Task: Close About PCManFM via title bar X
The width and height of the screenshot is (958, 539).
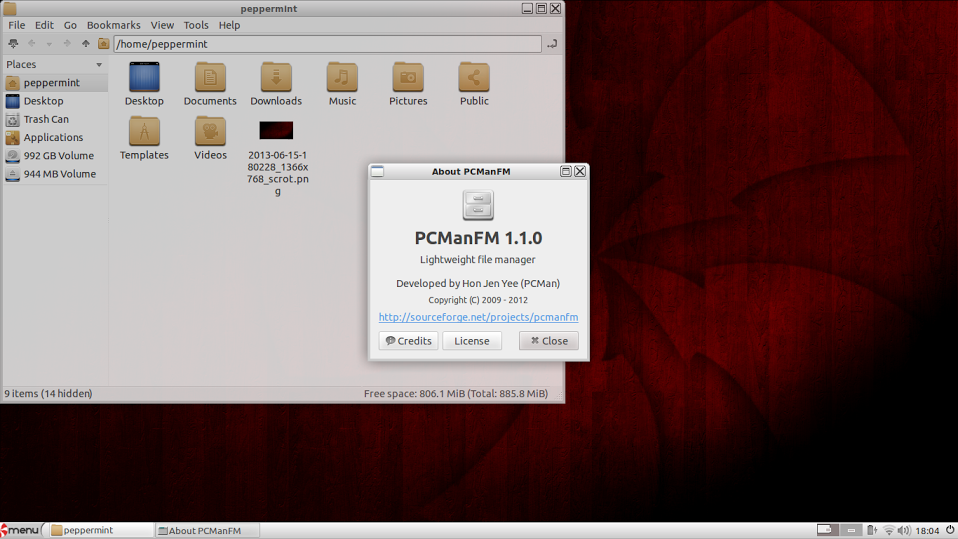Action: [580, 172]
